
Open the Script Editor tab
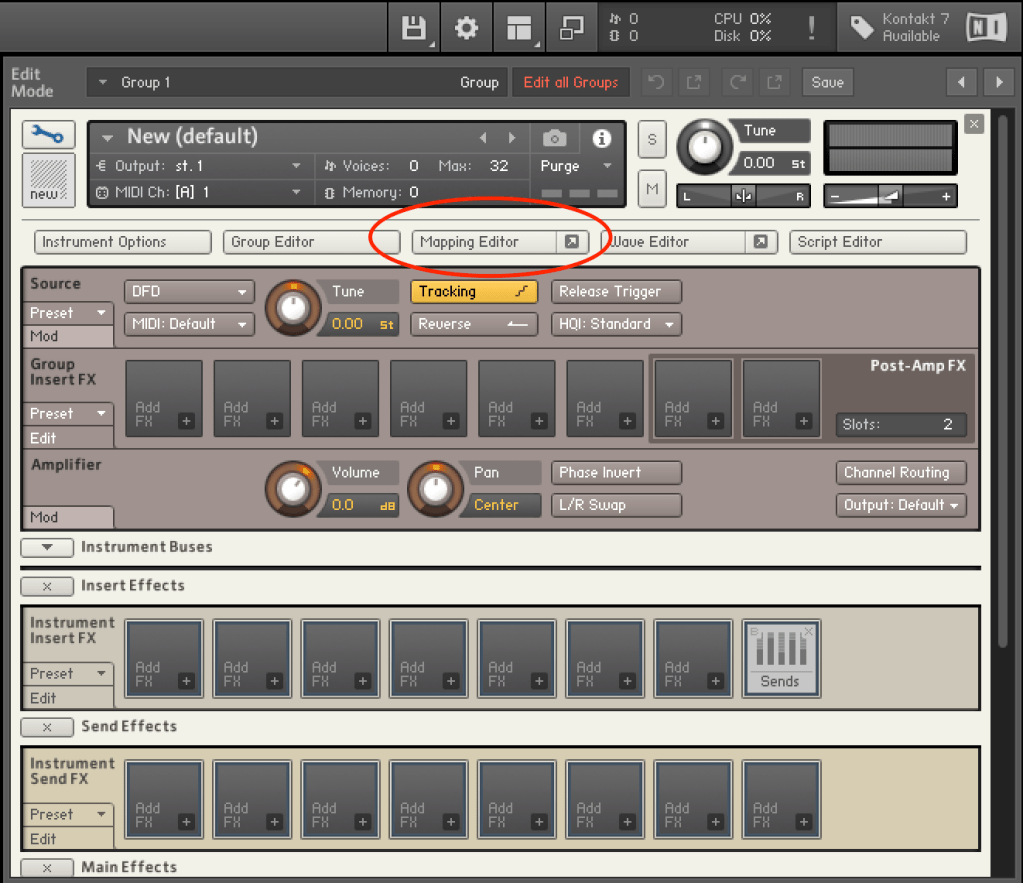[877, 242]
